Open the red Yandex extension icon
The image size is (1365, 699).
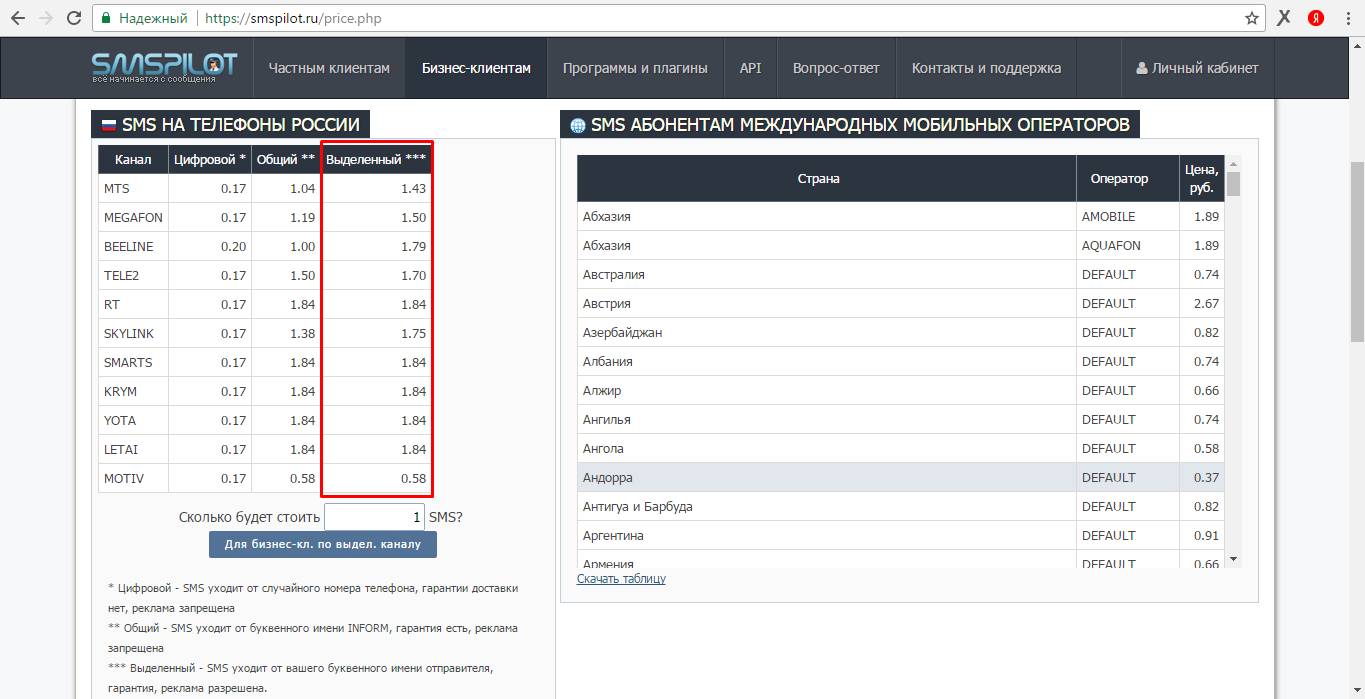click(1317, 18)
